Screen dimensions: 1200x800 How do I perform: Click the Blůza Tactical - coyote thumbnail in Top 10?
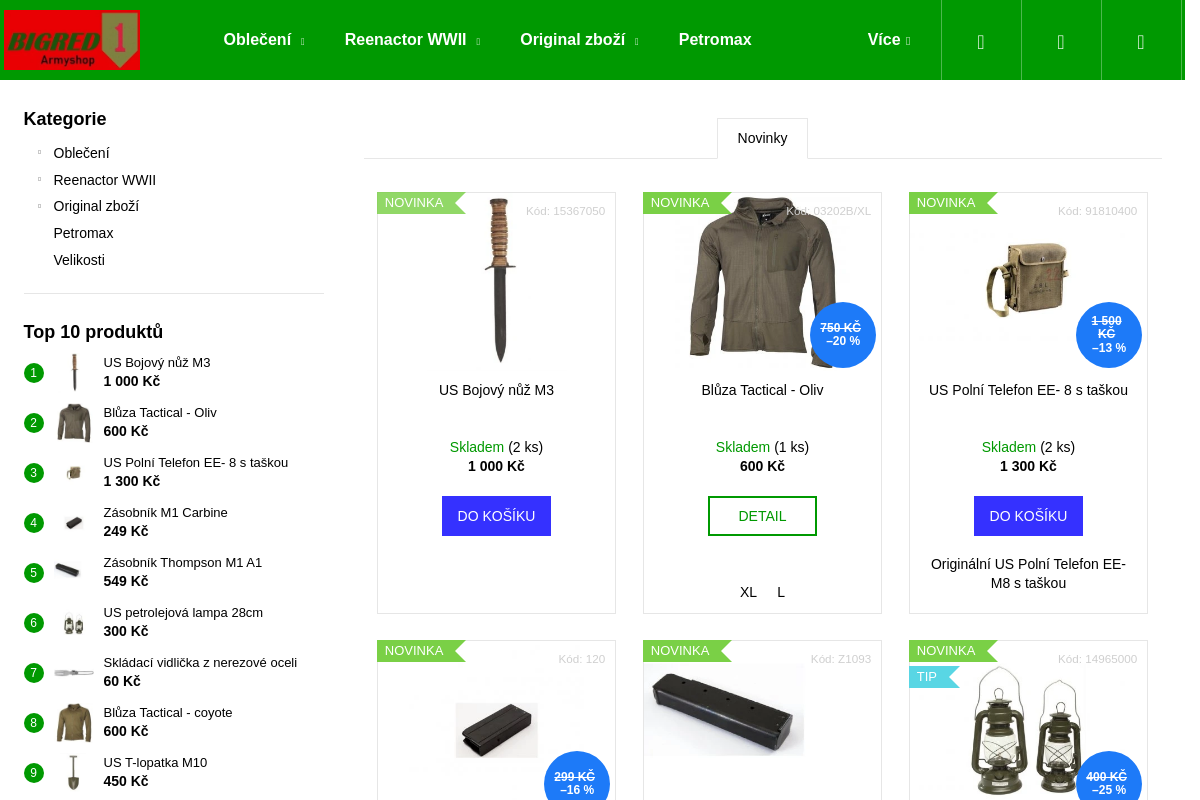[74, 723]
